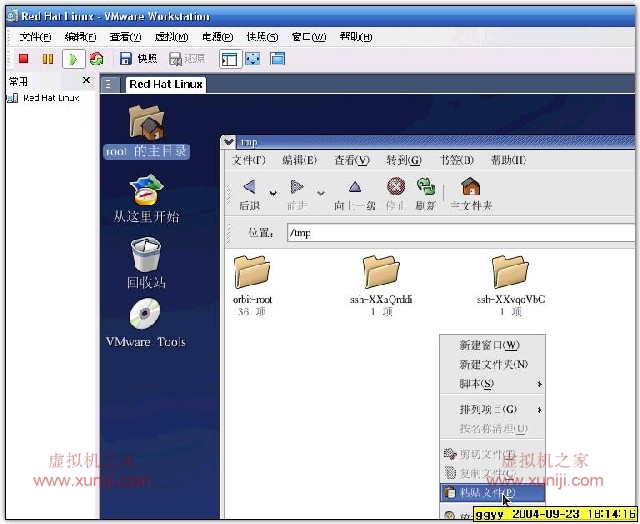640x524 pixels.
Task: Click the tab list button beside Red Hat Linux tab
Action: pos(109,84)
